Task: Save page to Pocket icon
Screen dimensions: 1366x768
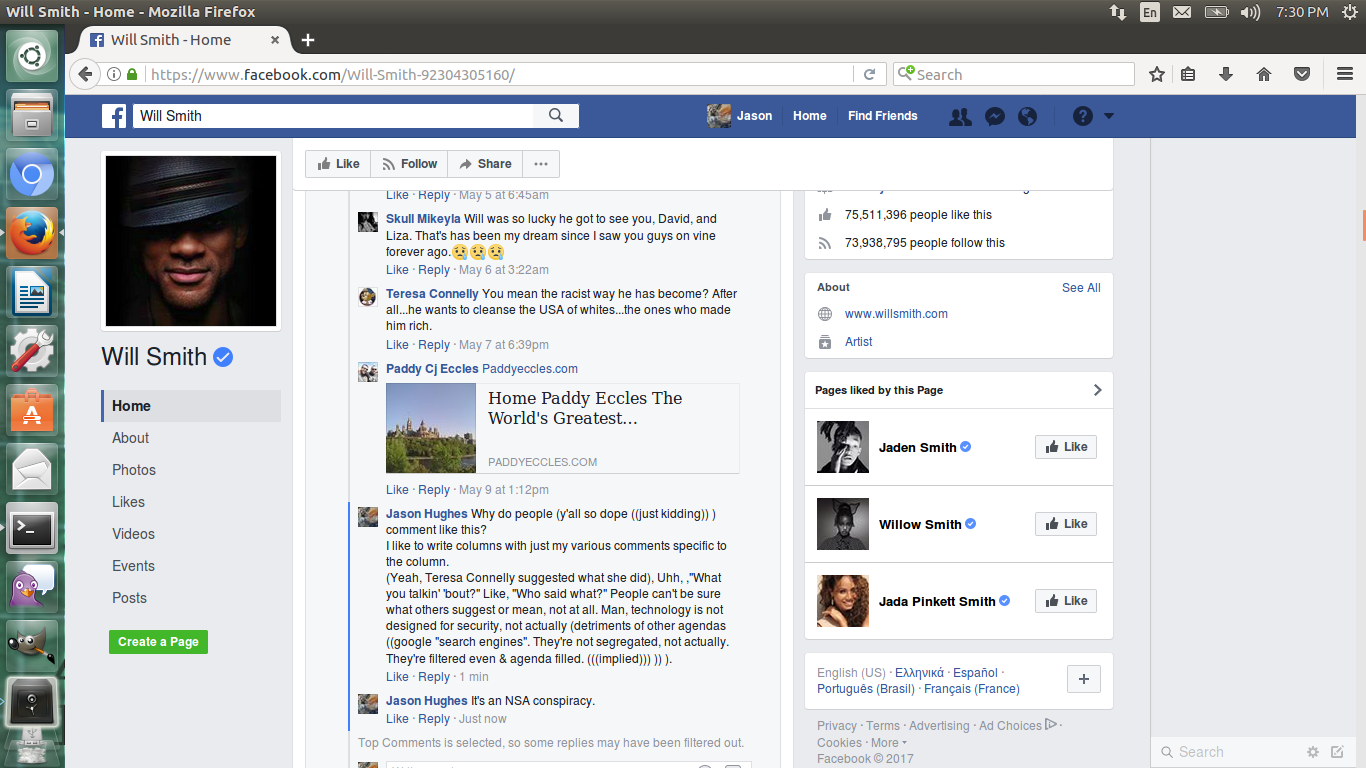Action: (1302, 74)
